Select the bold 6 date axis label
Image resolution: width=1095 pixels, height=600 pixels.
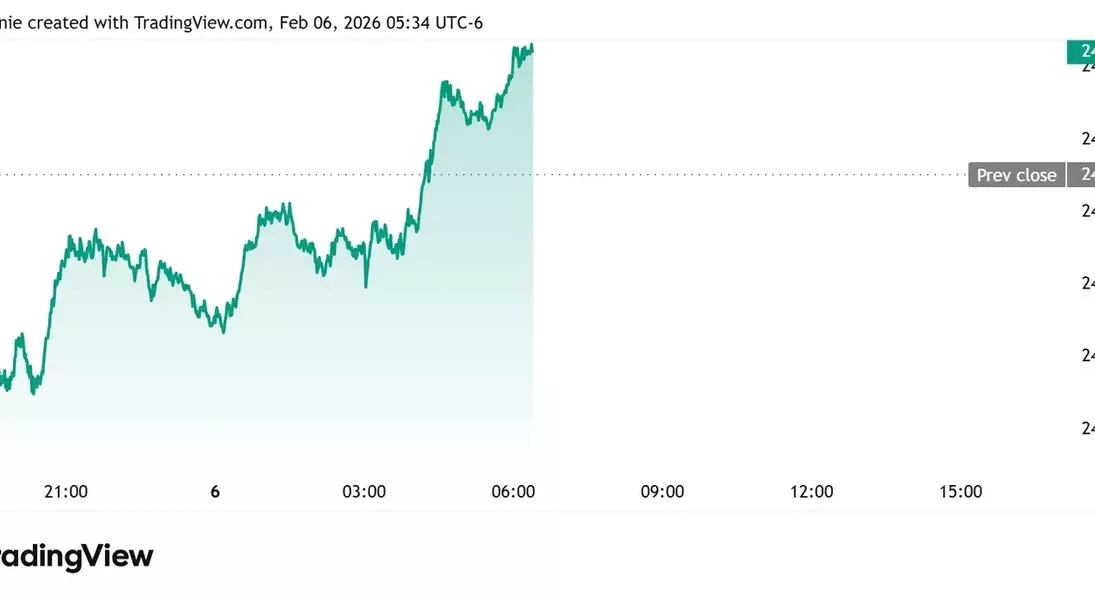point(215,491)
